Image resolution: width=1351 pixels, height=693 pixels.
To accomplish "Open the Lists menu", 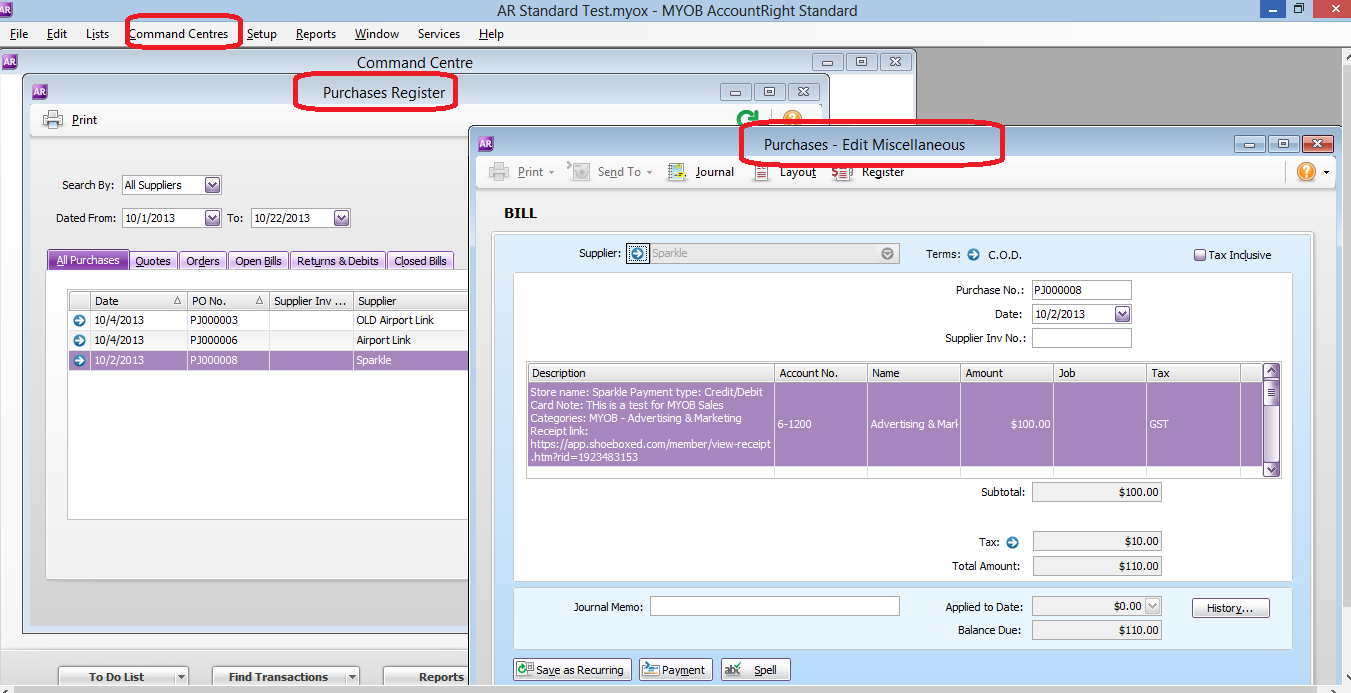I will (x=98, y=34).
